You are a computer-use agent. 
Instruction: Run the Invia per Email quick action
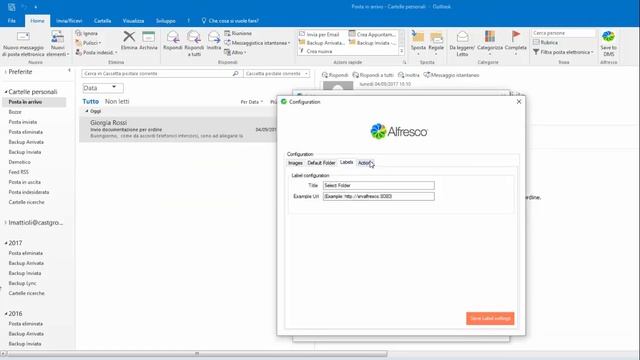319,34
